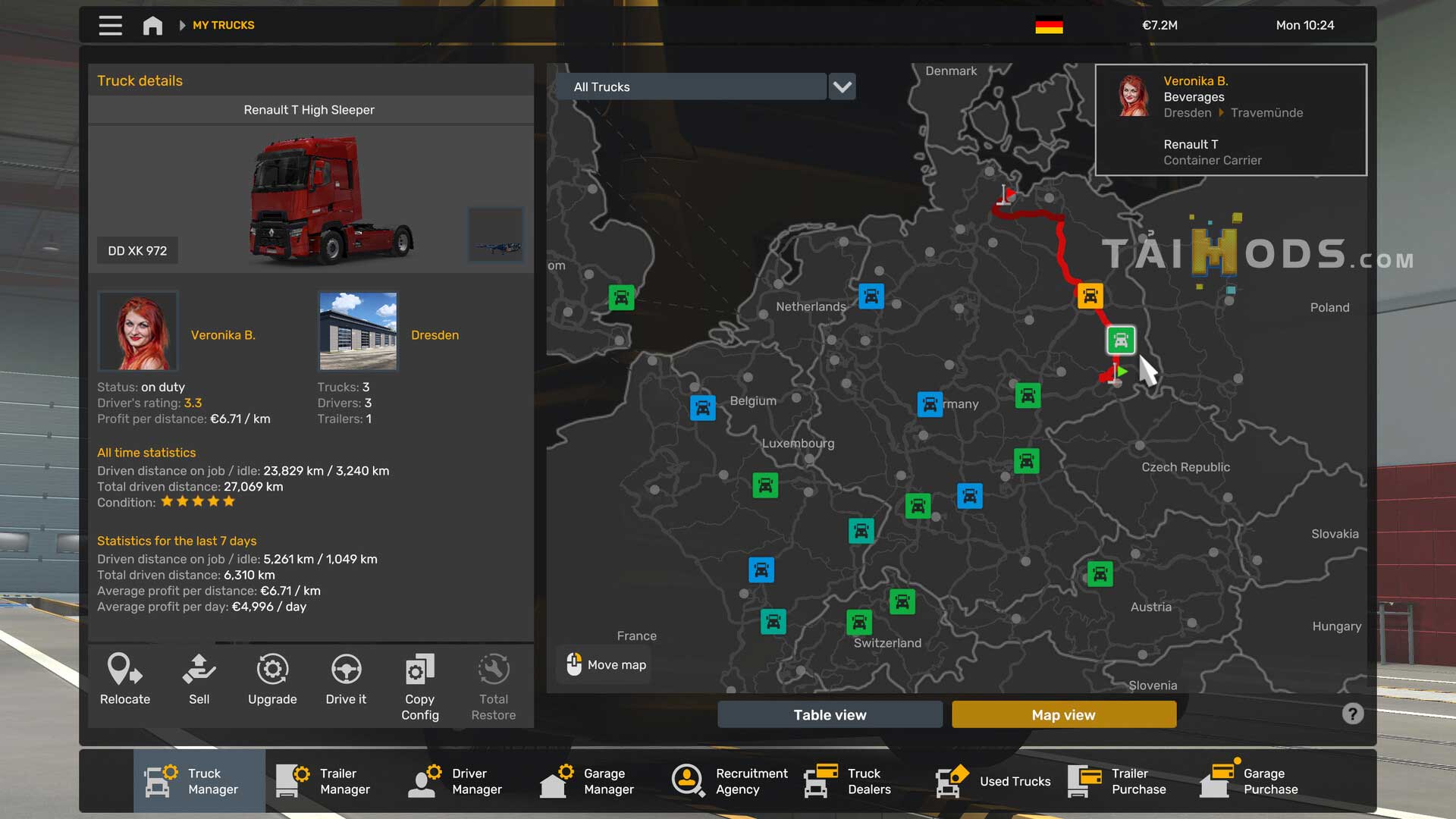Open the All Trucks filter box
Screen dimensions: 1456x819
point(690,86)
